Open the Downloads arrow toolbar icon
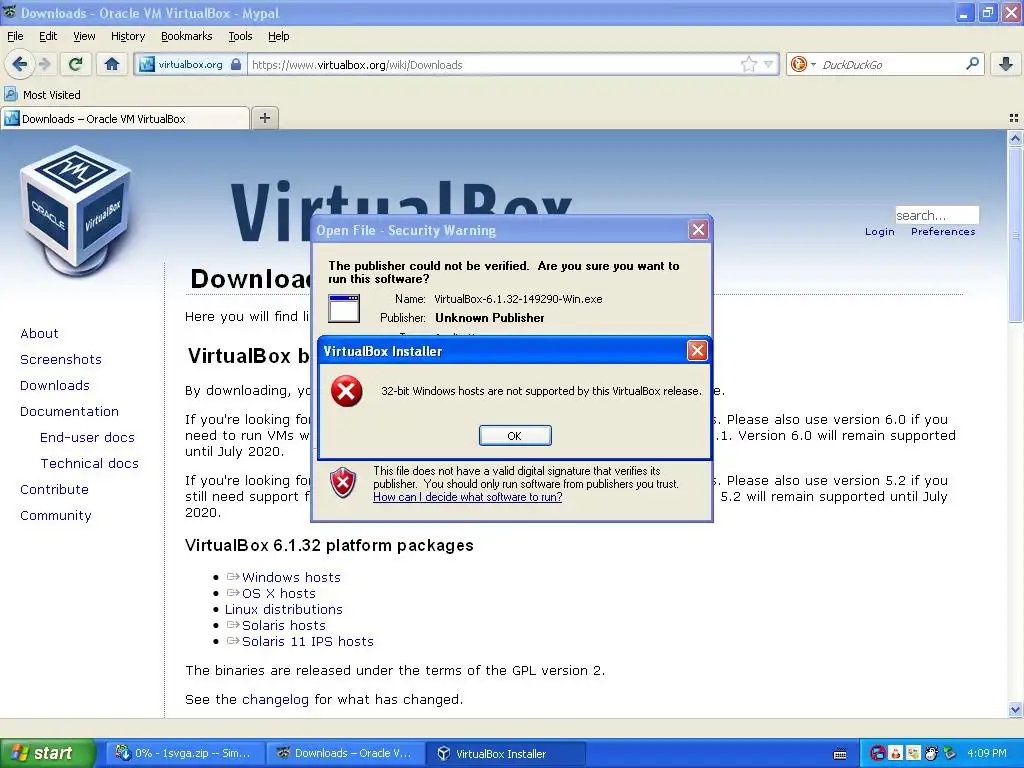The image size is (1024, 768). [1006, 64]
